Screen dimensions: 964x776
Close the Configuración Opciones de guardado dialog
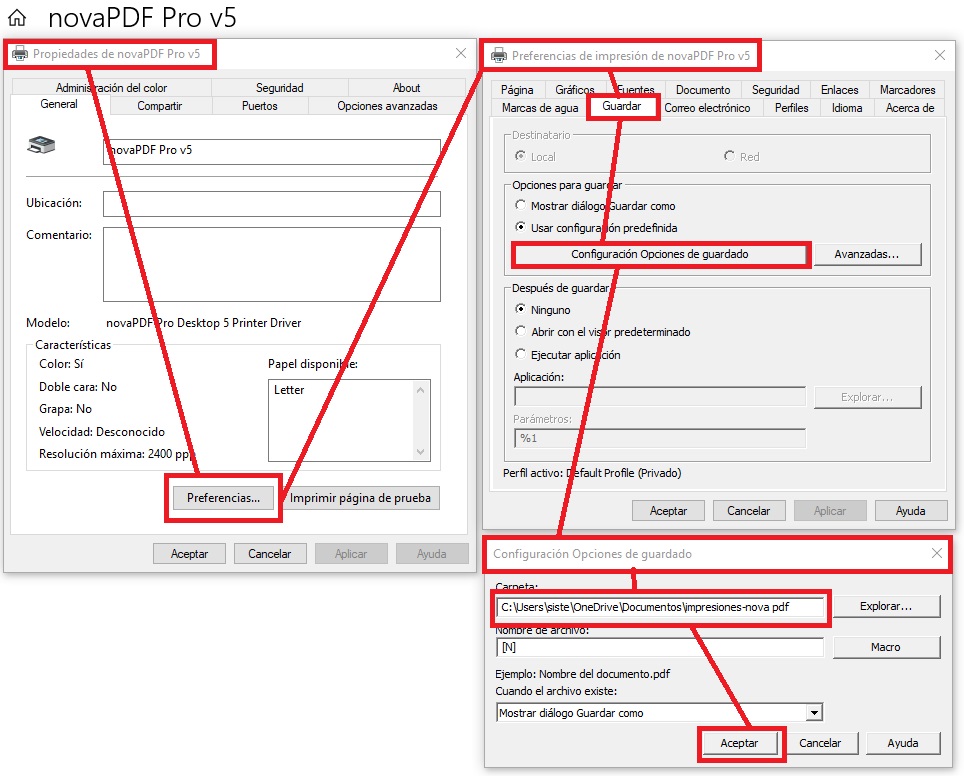(x=936, y=553)
